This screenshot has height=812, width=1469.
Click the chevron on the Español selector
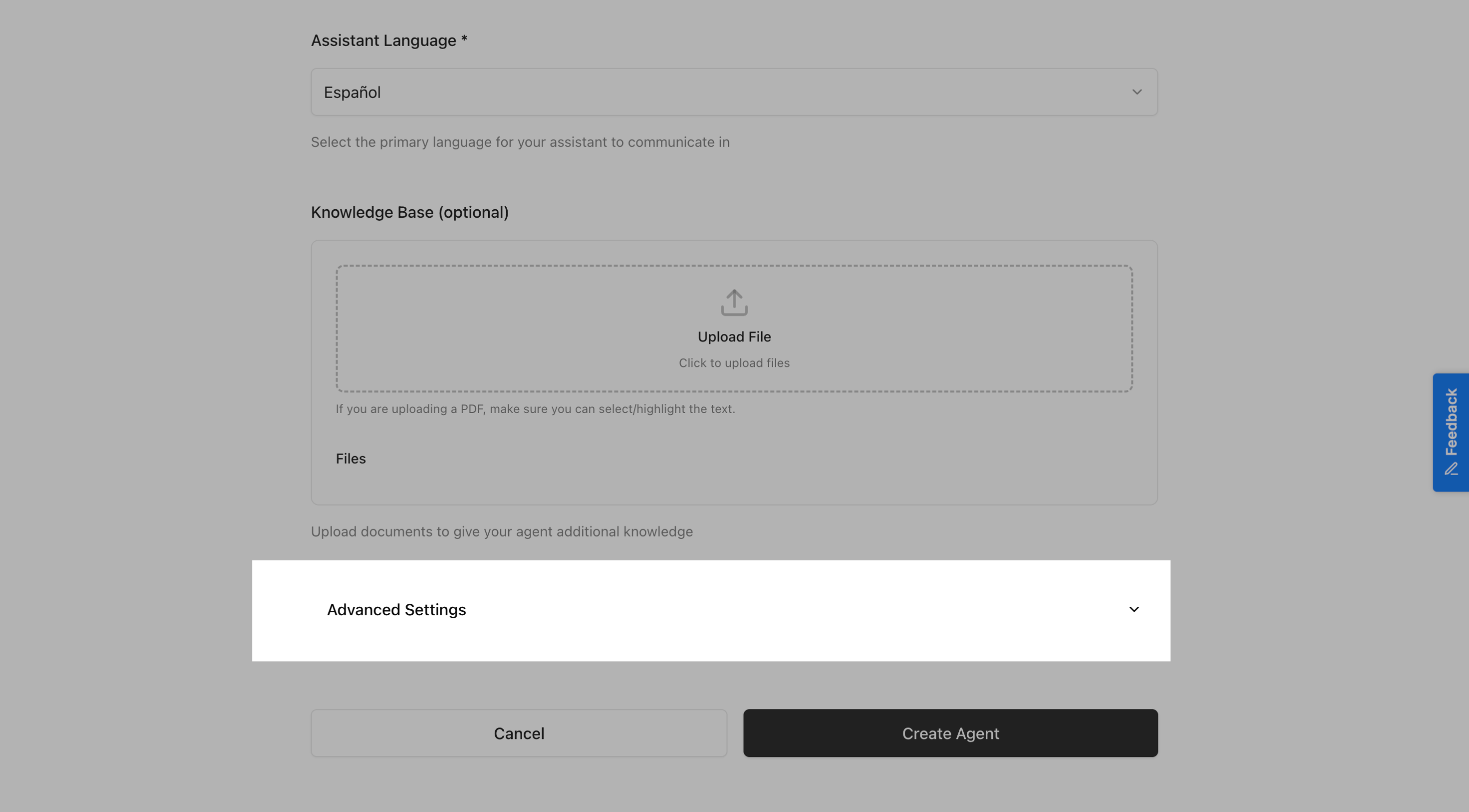click(x=1138, y=91)
